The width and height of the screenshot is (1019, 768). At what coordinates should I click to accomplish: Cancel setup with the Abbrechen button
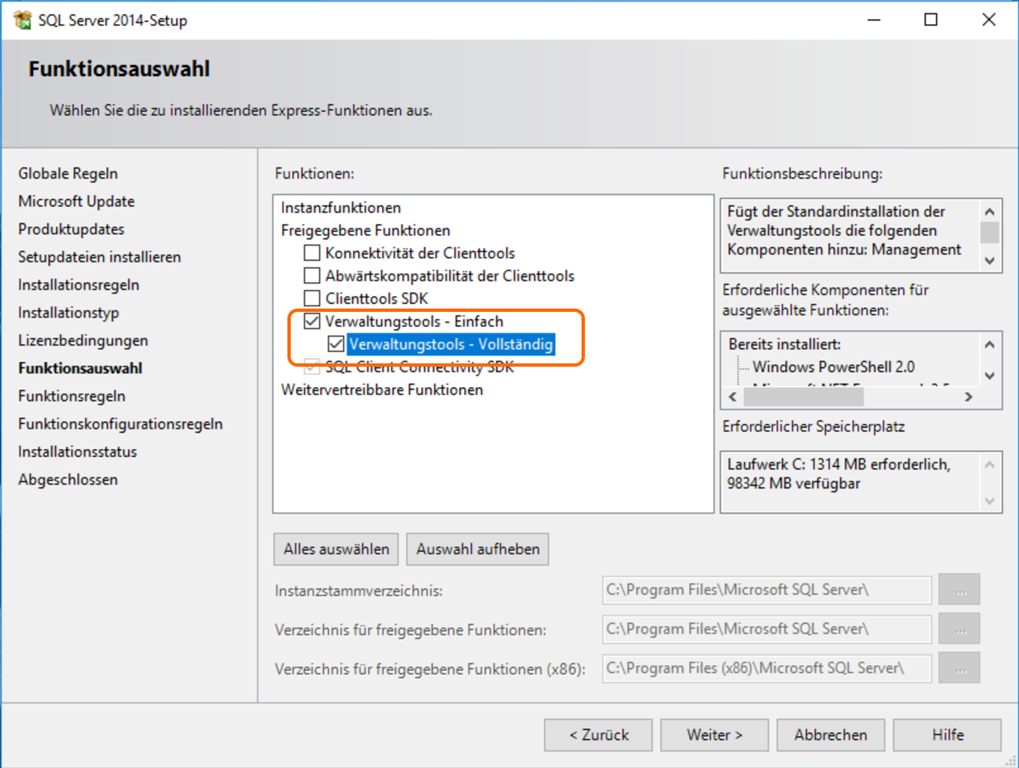coord(830,735)
